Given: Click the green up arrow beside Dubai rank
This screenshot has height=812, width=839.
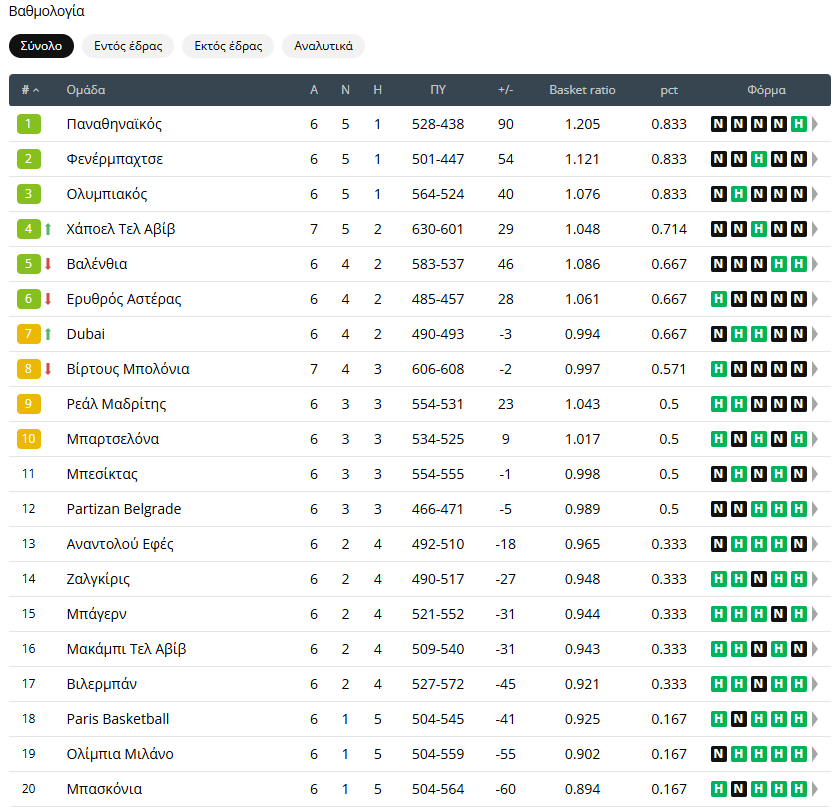Looking at the screenshot, I should [48, 334].
